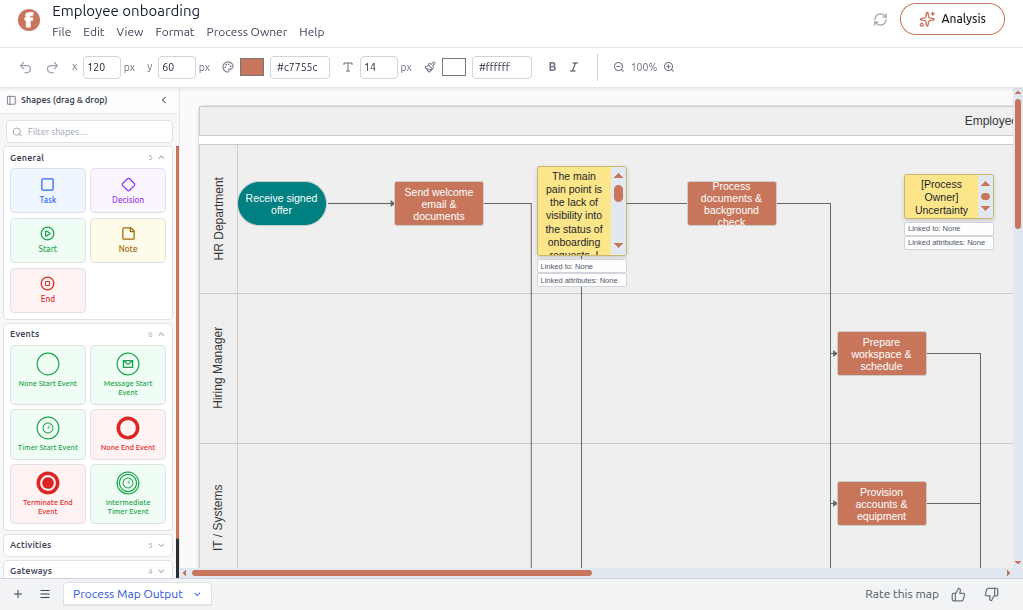The height and width of the screenshot is (610, 1023).
Task: Open the Process Owner menu
Action: point(247,32)
